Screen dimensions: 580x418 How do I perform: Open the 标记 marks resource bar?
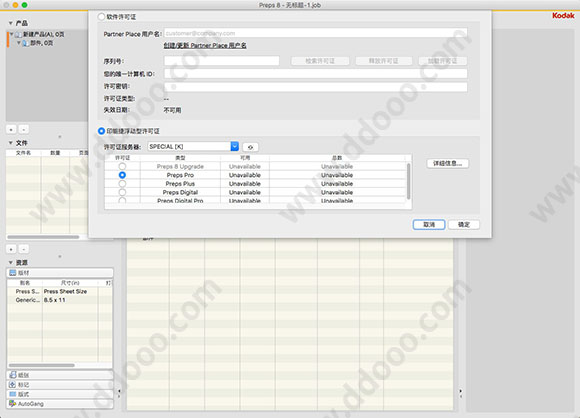click(60, 385)
